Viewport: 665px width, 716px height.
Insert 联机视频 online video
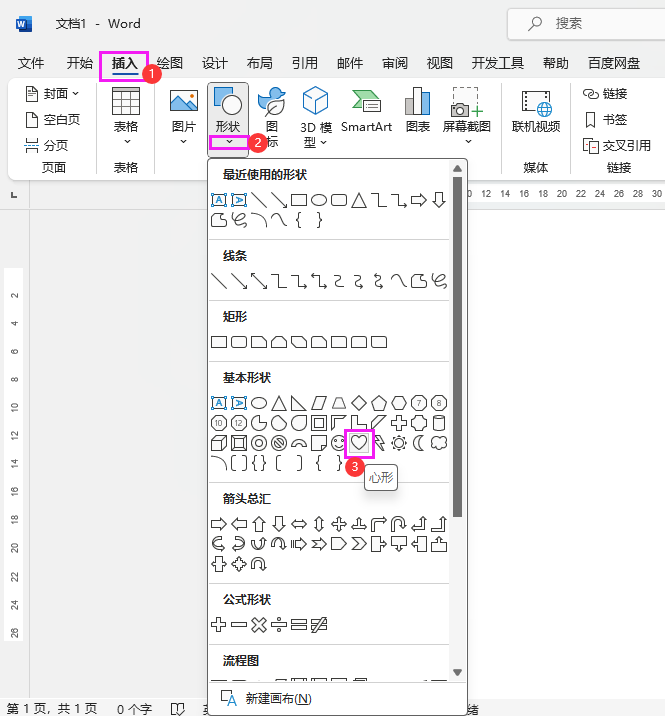pos(536,111)
